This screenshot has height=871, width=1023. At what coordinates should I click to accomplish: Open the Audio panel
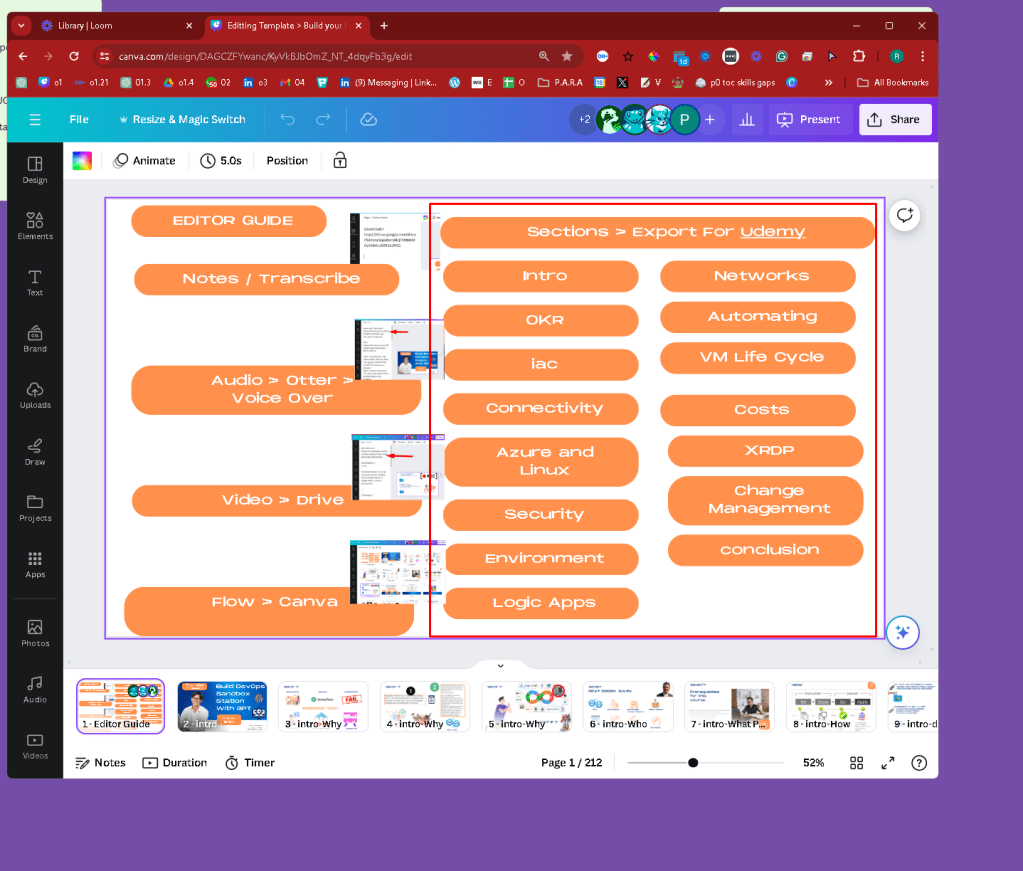35,690
